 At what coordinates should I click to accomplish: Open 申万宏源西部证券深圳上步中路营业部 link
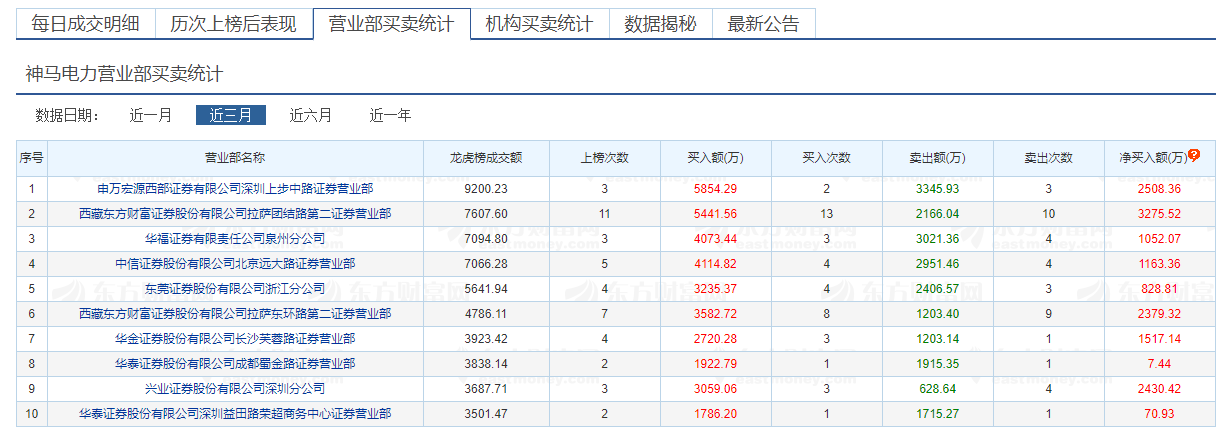coord(235,188)
